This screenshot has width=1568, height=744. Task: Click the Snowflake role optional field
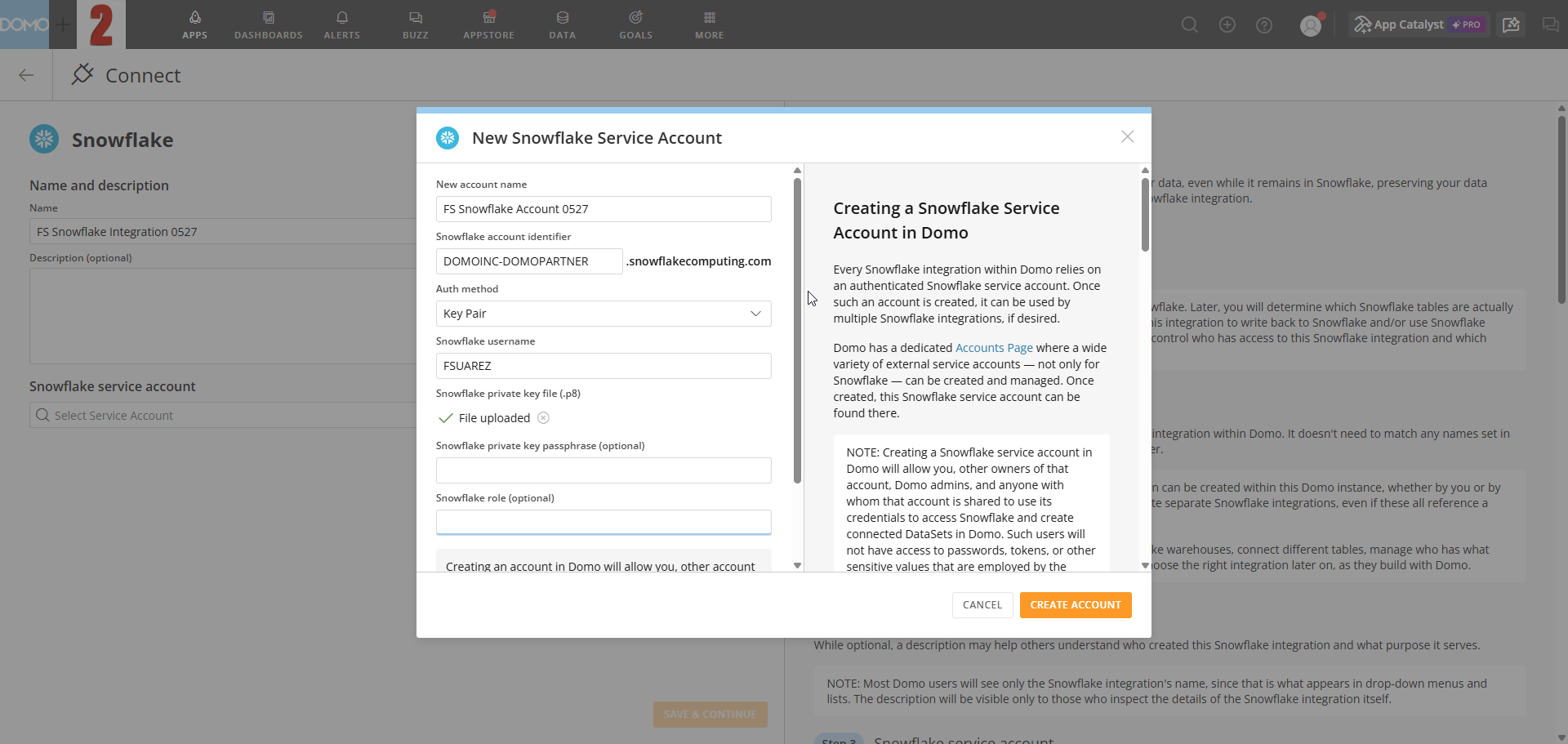(604, 522)
